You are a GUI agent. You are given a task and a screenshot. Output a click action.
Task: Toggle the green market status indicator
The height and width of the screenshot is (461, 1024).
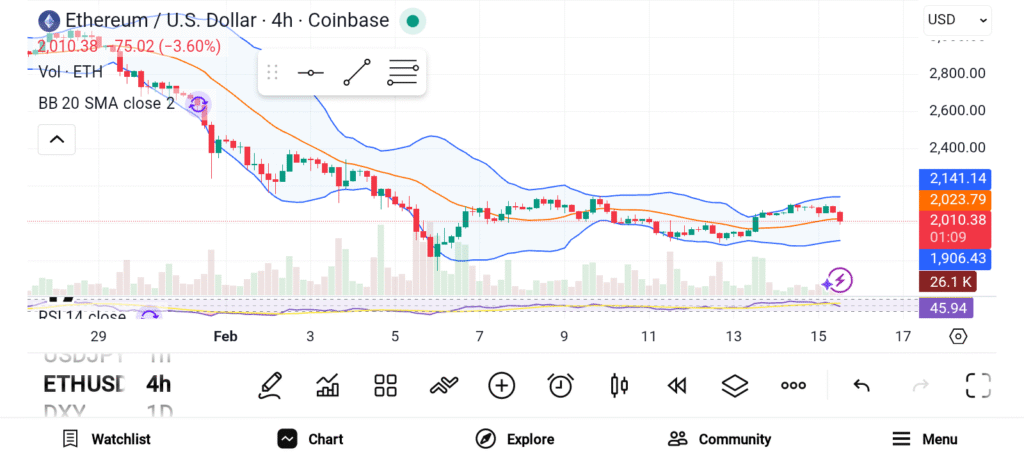tap(412, 20)
